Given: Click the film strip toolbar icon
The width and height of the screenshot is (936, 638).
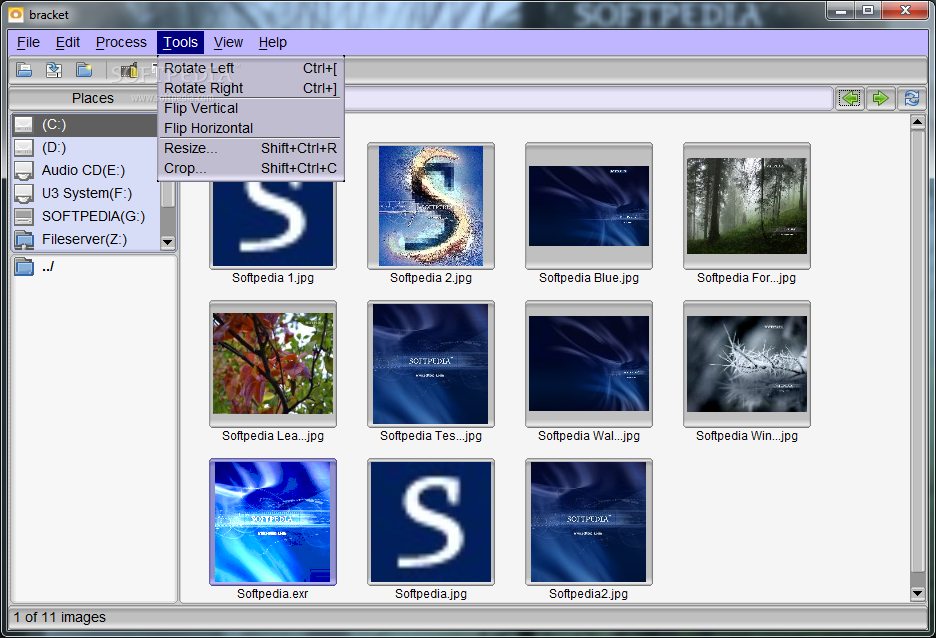Looking at the screenshot, I should click(128, 70).
